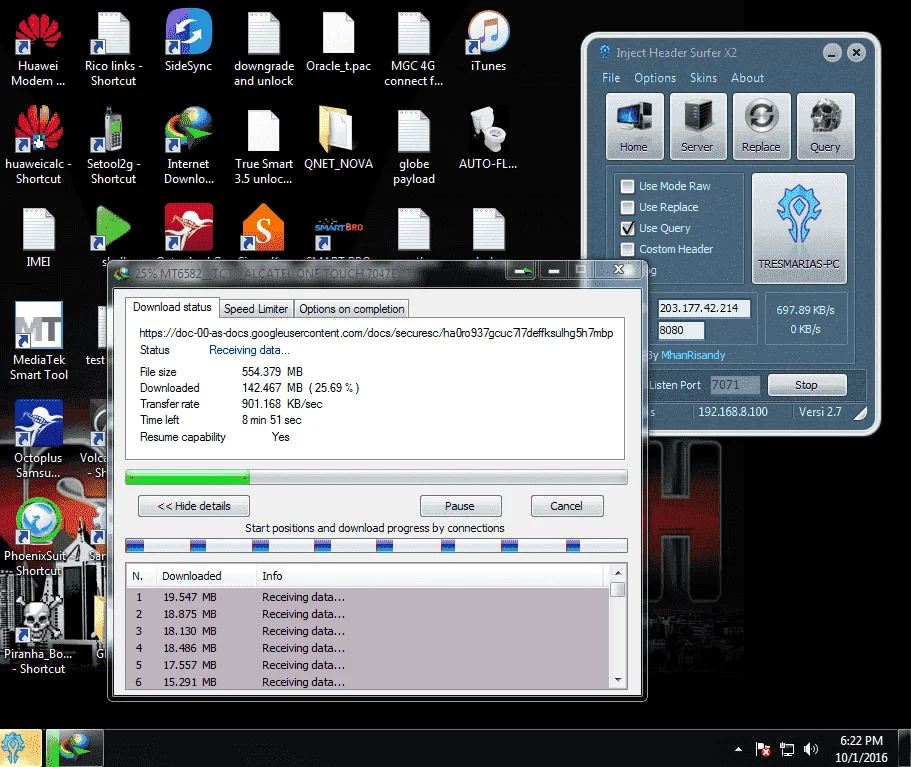Click the proxy IP field 203.177.42.214
Image resolution: width=911 pixels, height=767 pixels.
point(704,308)
